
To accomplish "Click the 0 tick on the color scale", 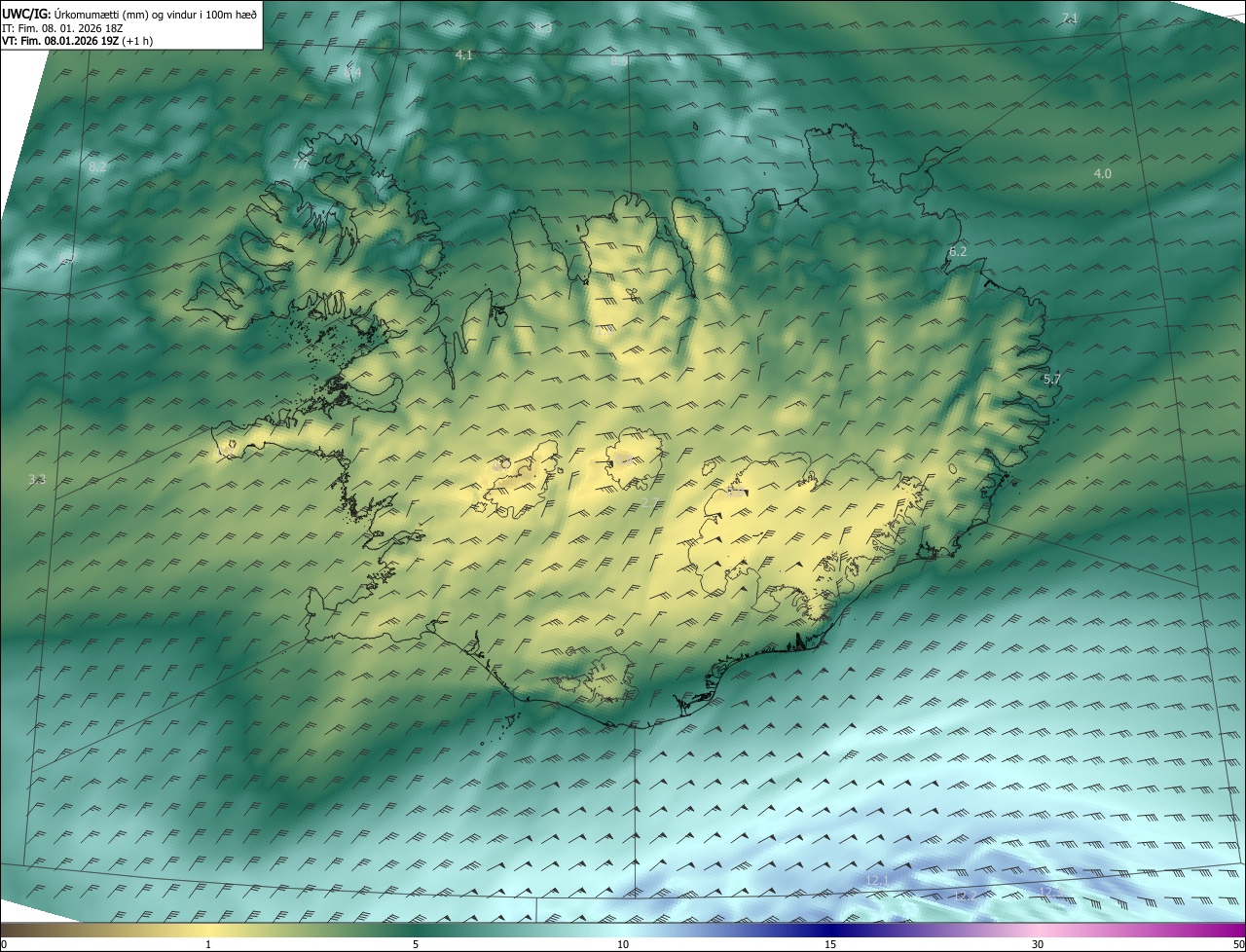I will pos(4,944).
